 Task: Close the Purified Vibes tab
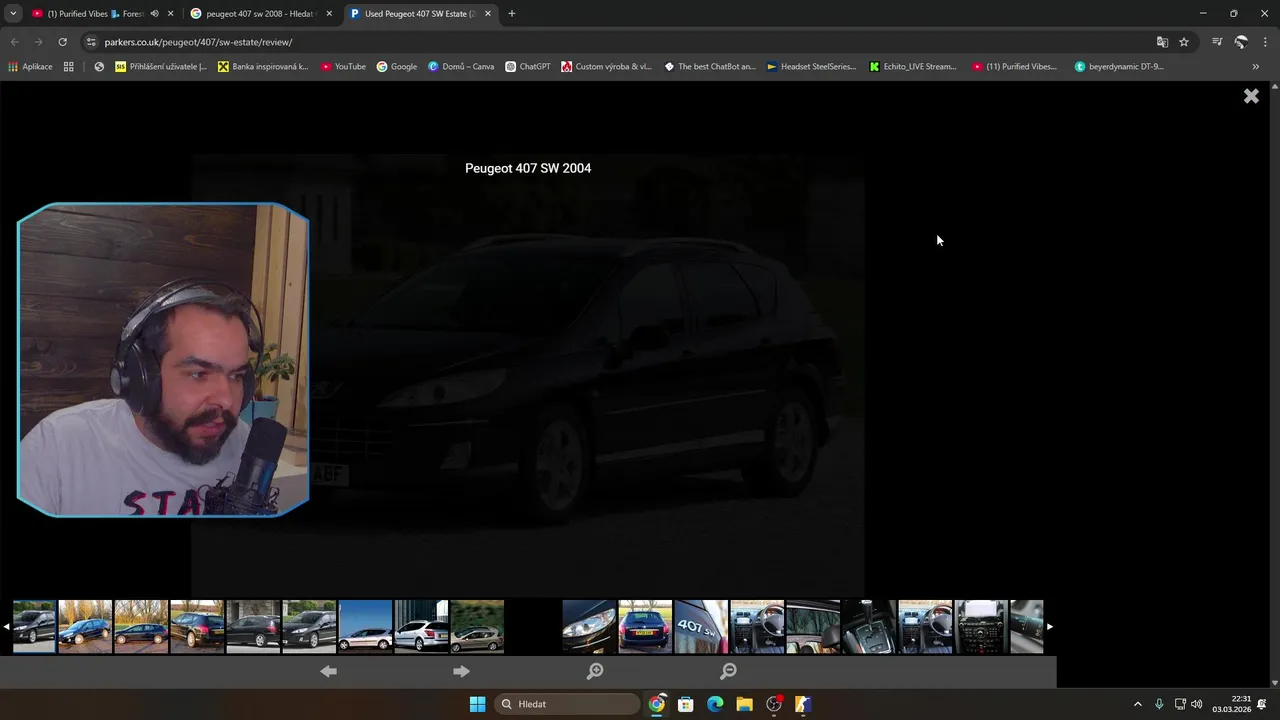coord(170,14)
